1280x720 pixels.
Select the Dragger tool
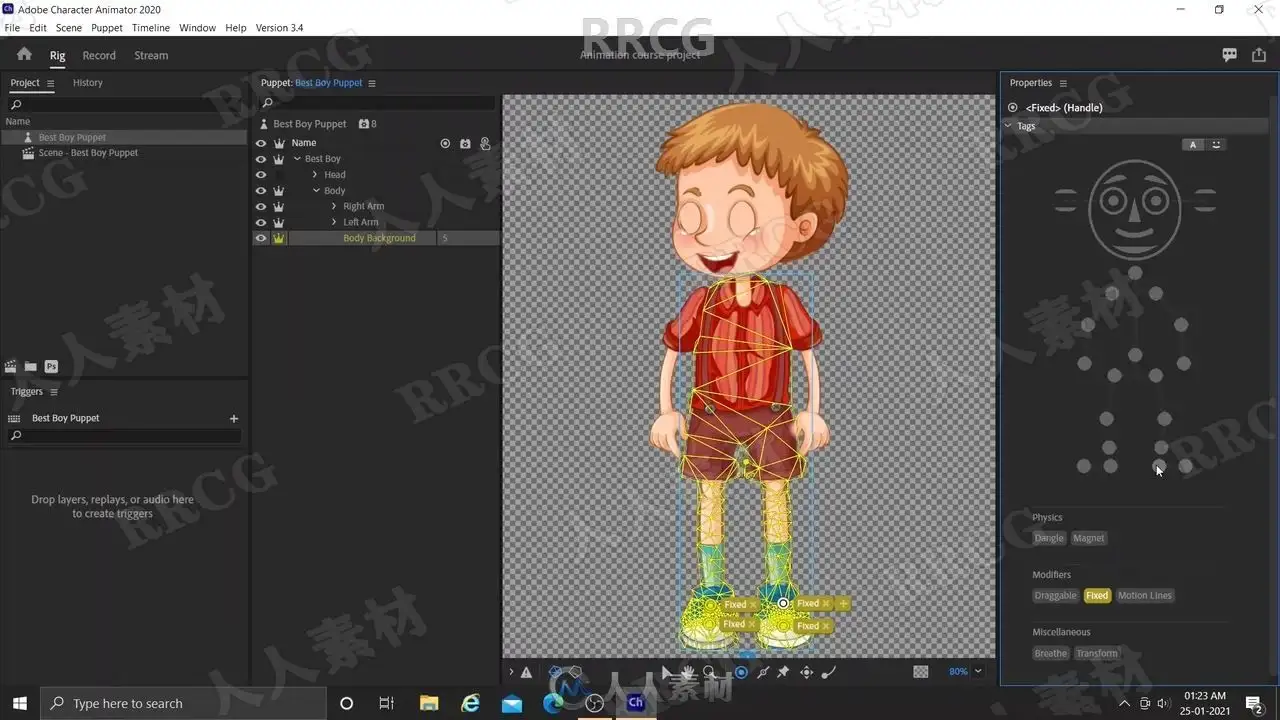pos(806,672)
